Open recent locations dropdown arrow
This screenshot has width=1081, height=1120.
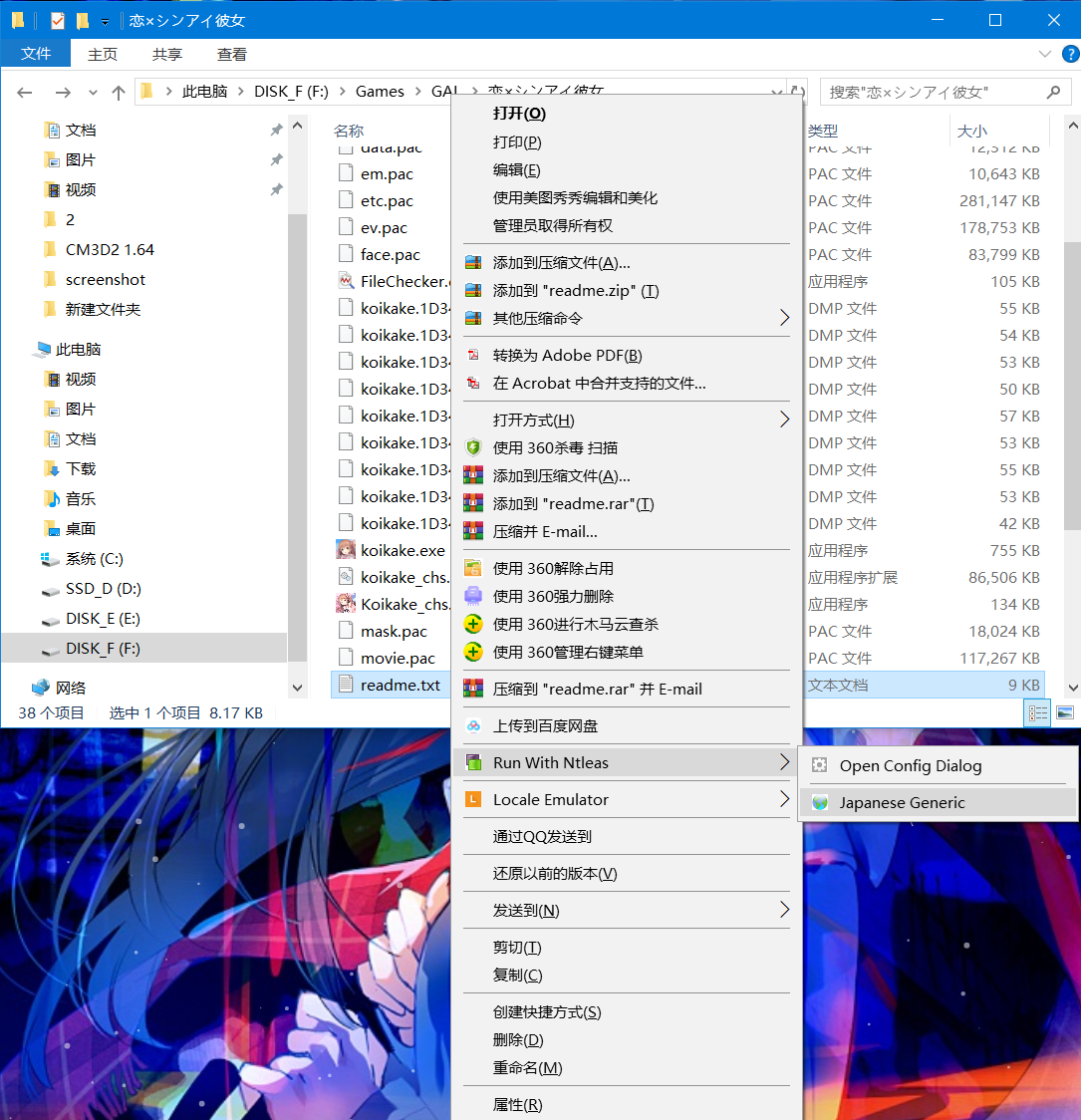pos(93,92)
